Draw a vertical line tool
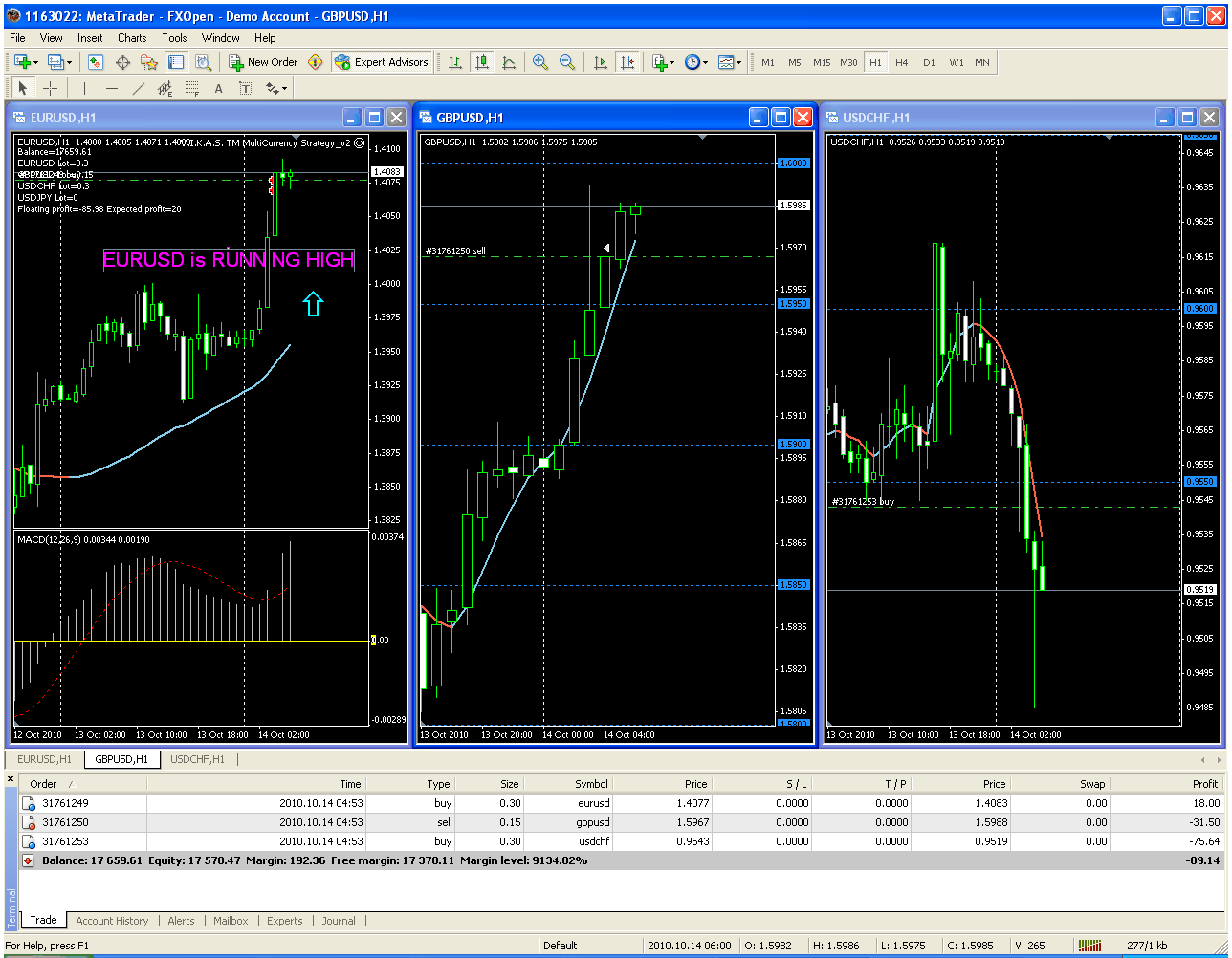Screen dimensions: 1232x958 click(x=84, y=88)
